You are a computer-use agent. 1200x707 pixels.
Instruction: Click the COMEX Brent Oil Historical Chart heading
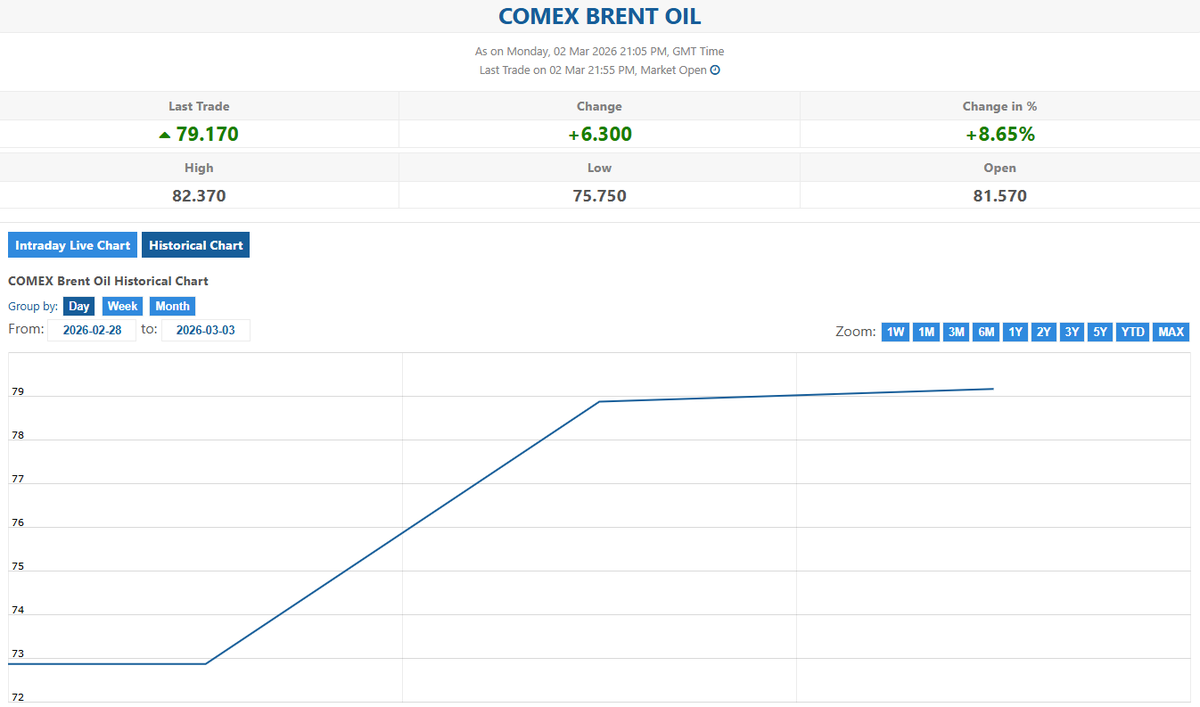108,281
